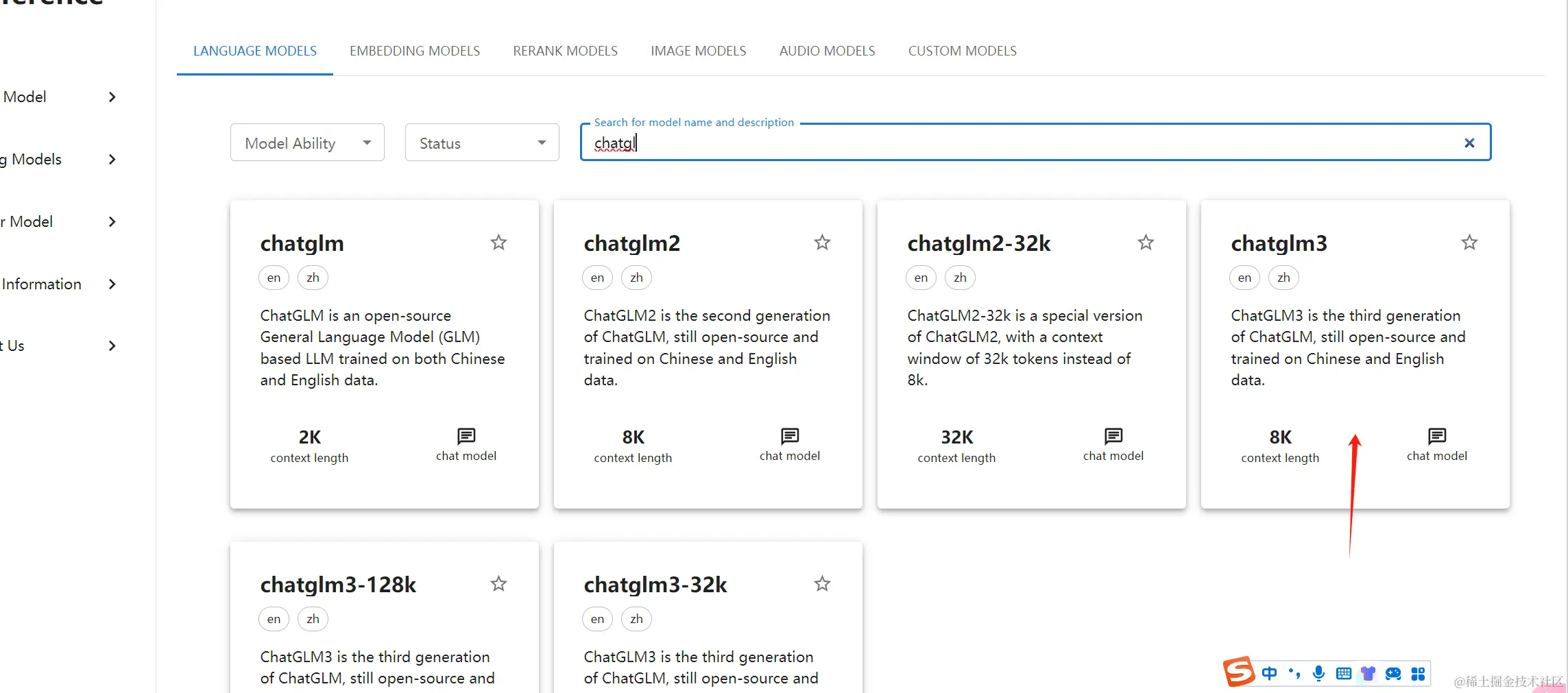Open the Embedding Models tab
Viewport: 1568px width, 693px height.
415,51
